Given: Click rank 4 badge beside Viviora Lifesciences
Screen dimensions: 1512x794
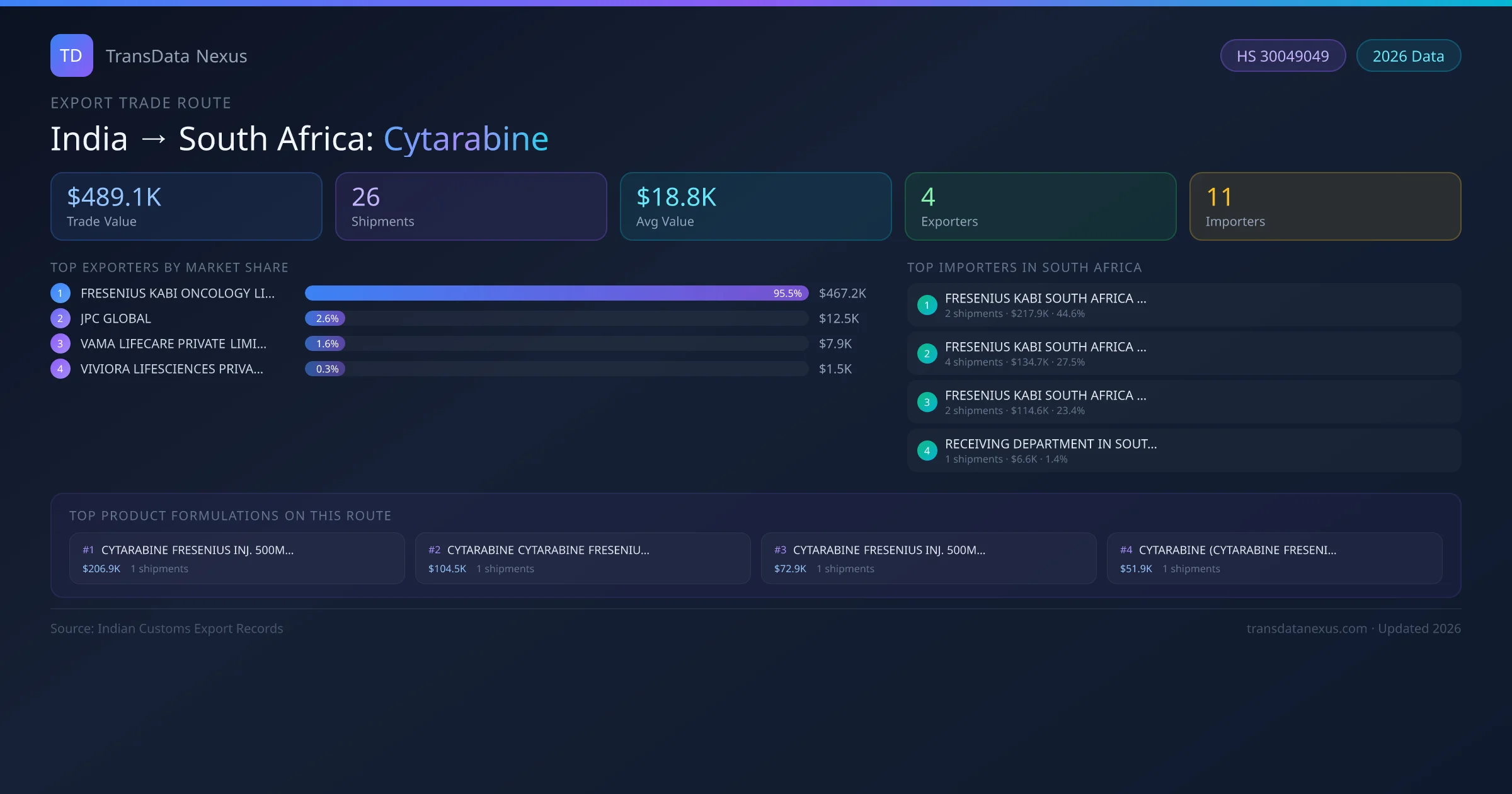Looking at the screenshot, I should [60, 369].
